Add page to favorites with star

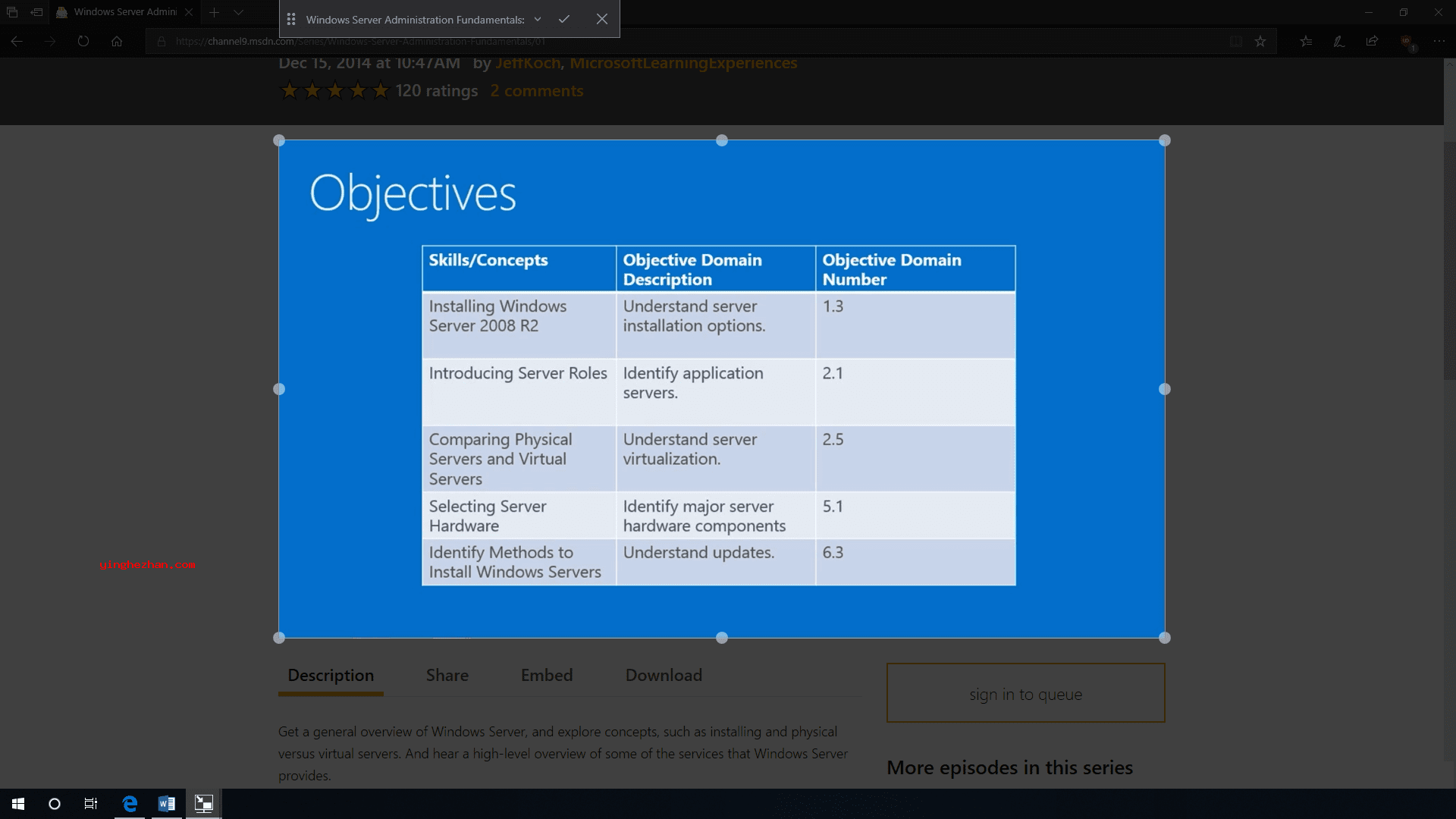(1260, 42)
